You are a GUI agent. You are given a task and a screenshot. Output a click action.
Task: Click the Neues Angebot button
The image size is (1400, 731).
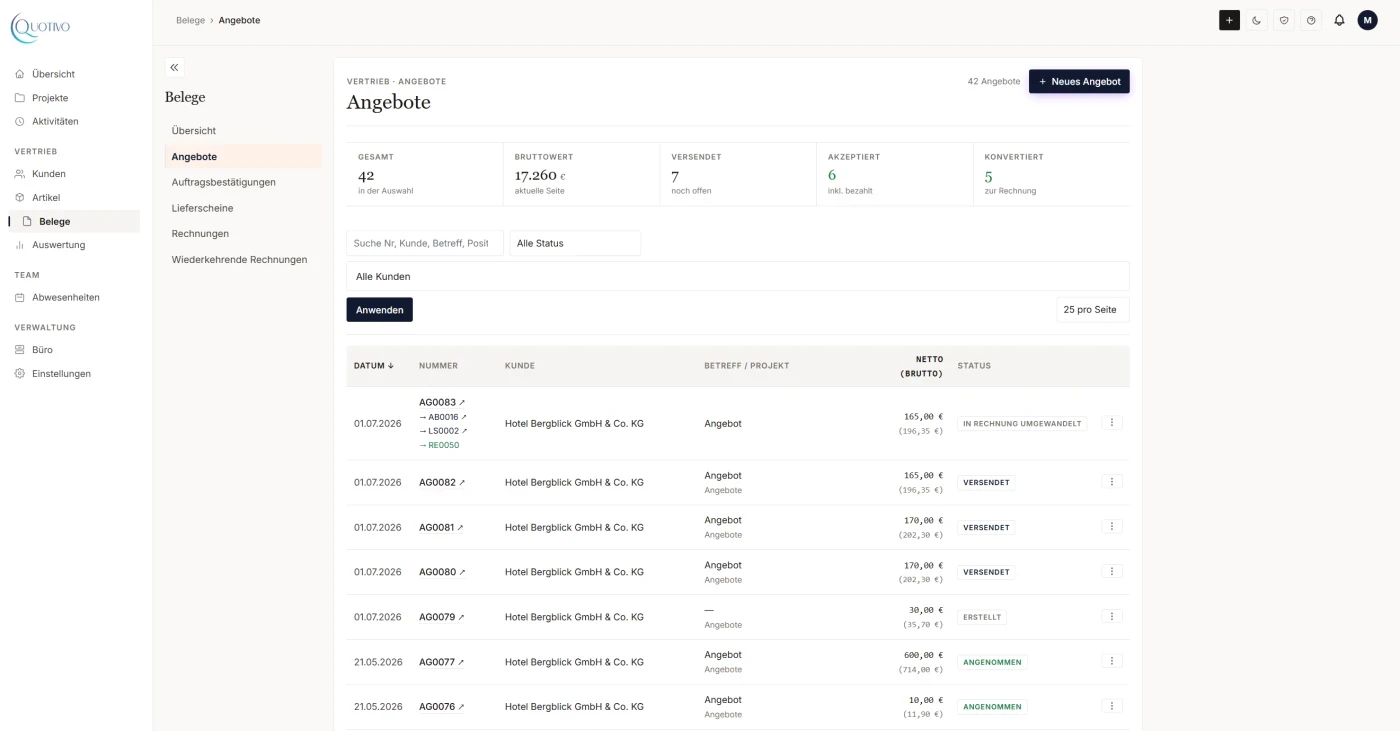(x=1079, y=81)
